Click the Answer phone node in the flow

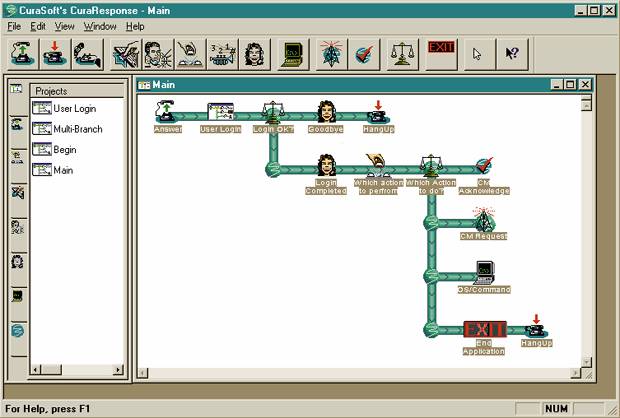pos(167,112)
